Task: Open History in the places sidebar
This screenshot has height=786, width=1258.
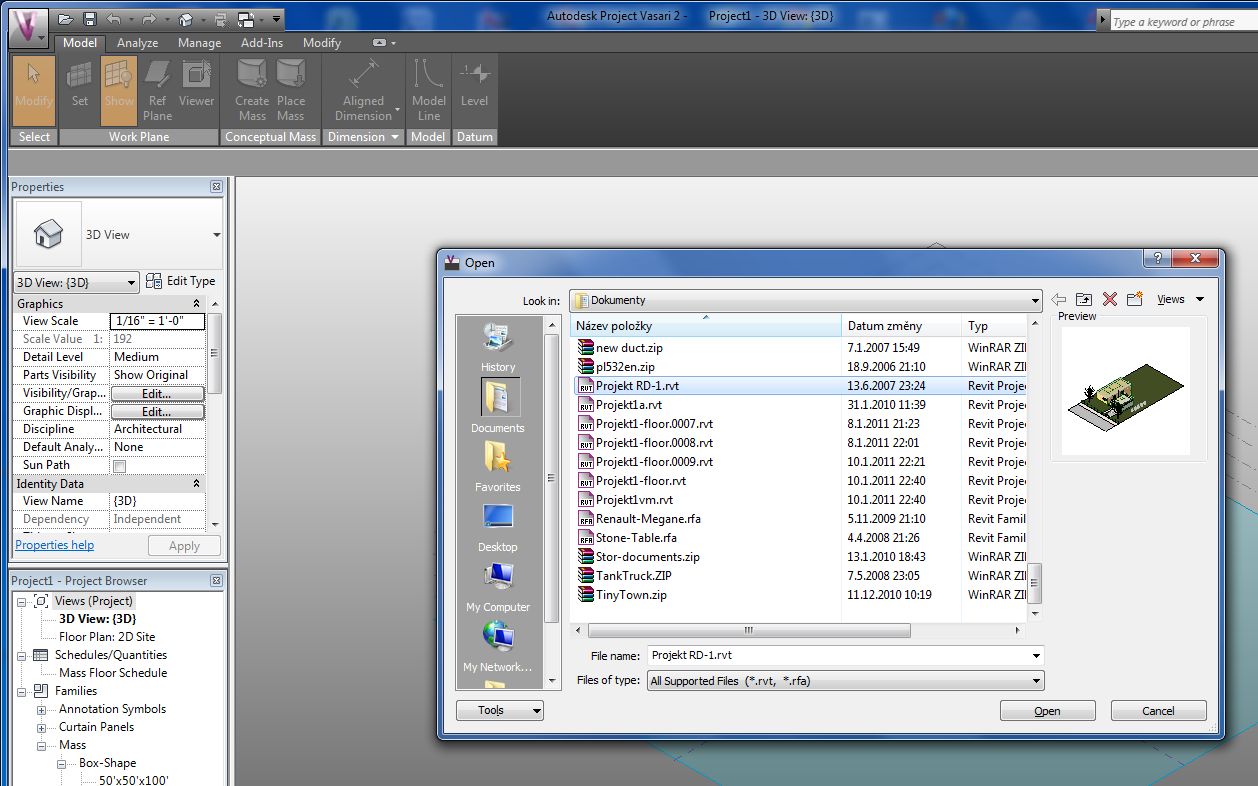Action: tap(498, 347)
